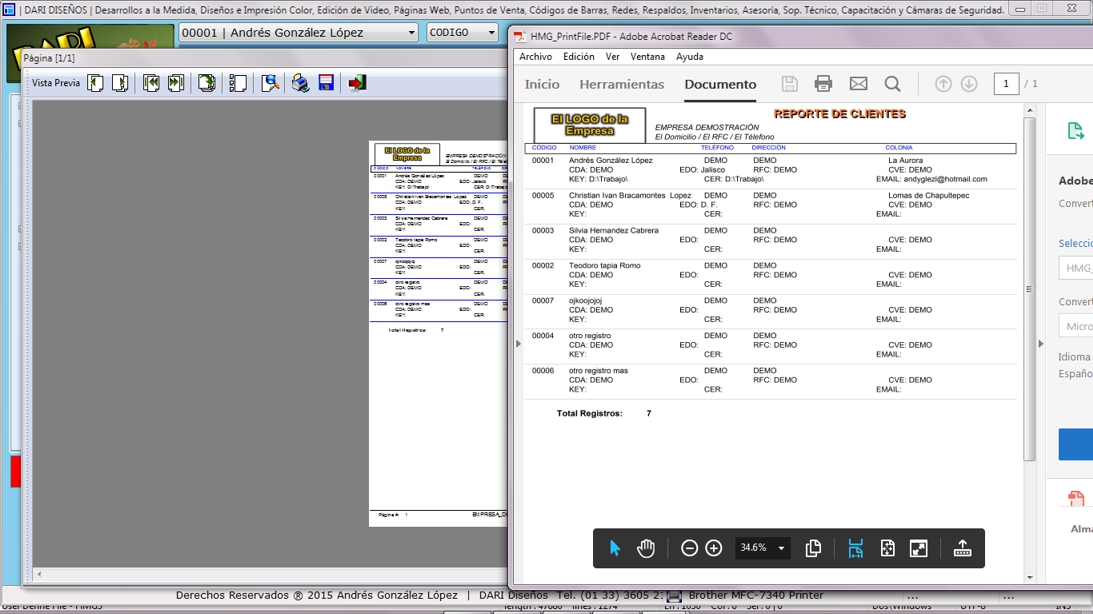Toggle full screen mode in PDF toolbar
The image size is (1093, 614).
tap(919, 548)
